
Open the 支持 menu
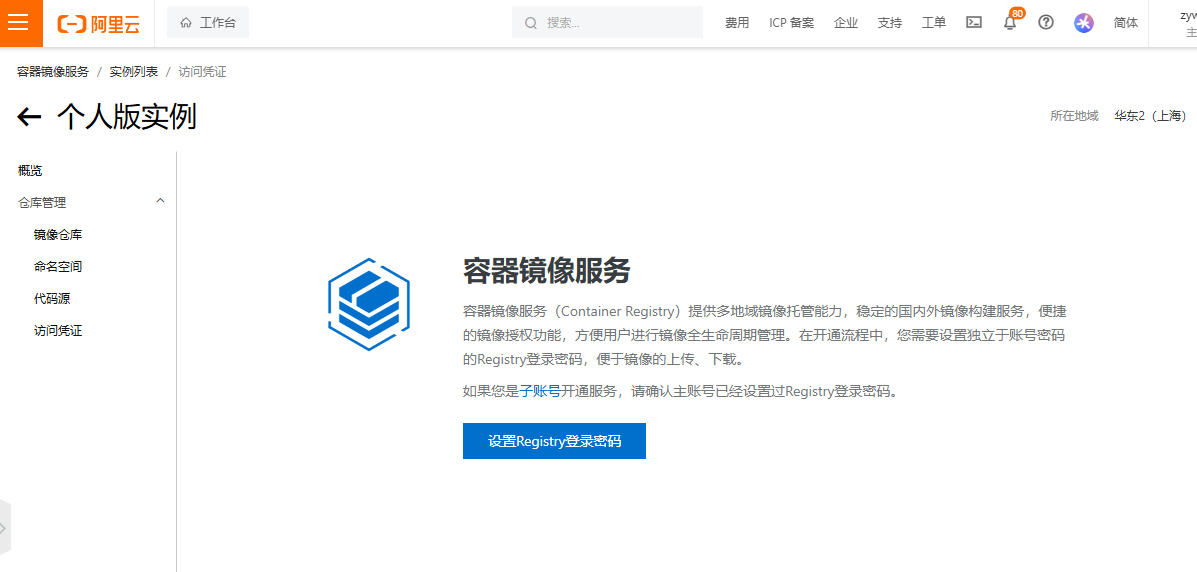coord(889,23)
